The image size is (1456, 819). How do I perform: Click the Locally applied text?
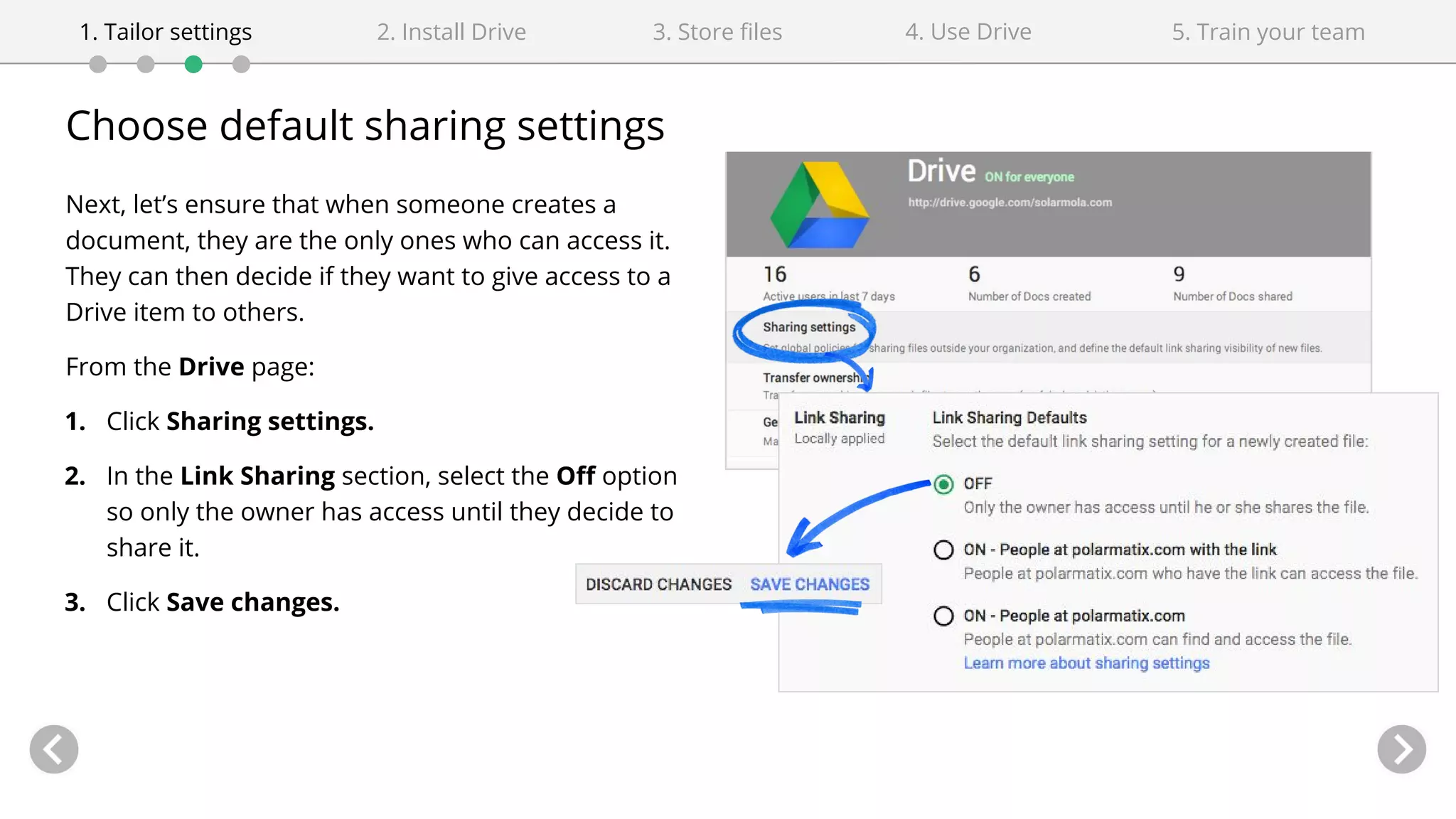tap(840, 439)
